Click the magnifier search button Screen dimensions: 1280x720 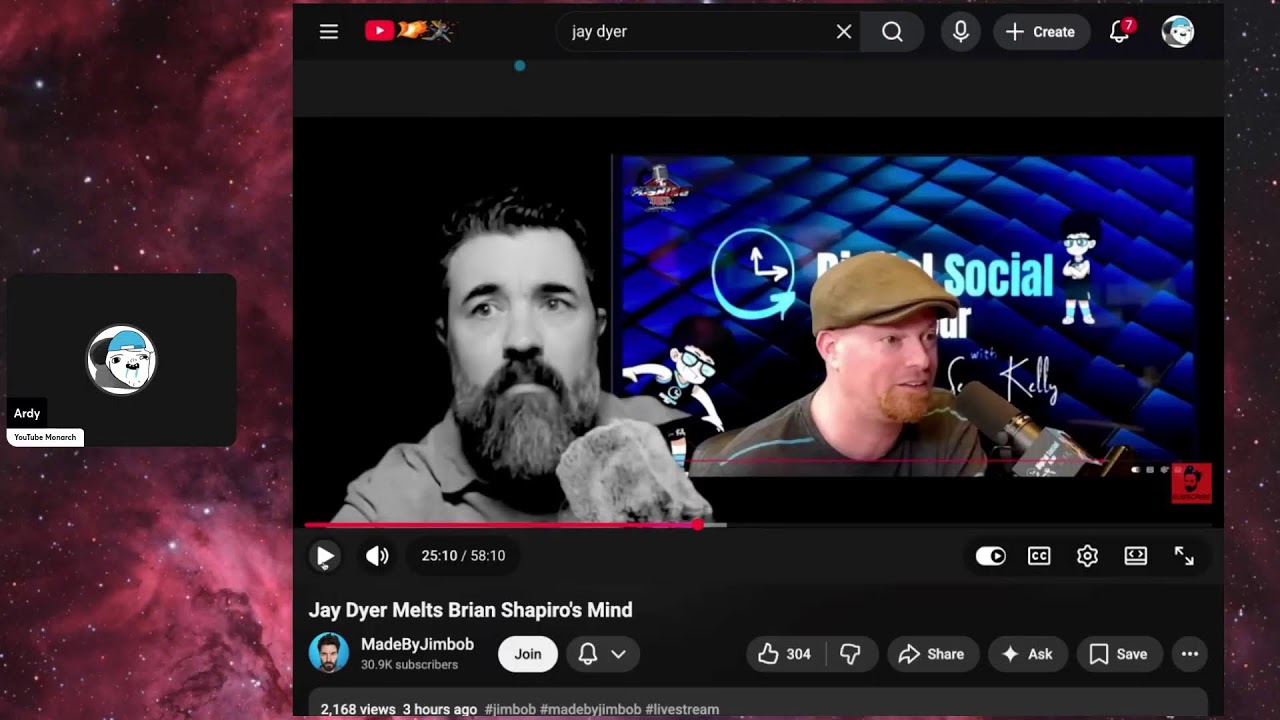[x=892, y=32]
